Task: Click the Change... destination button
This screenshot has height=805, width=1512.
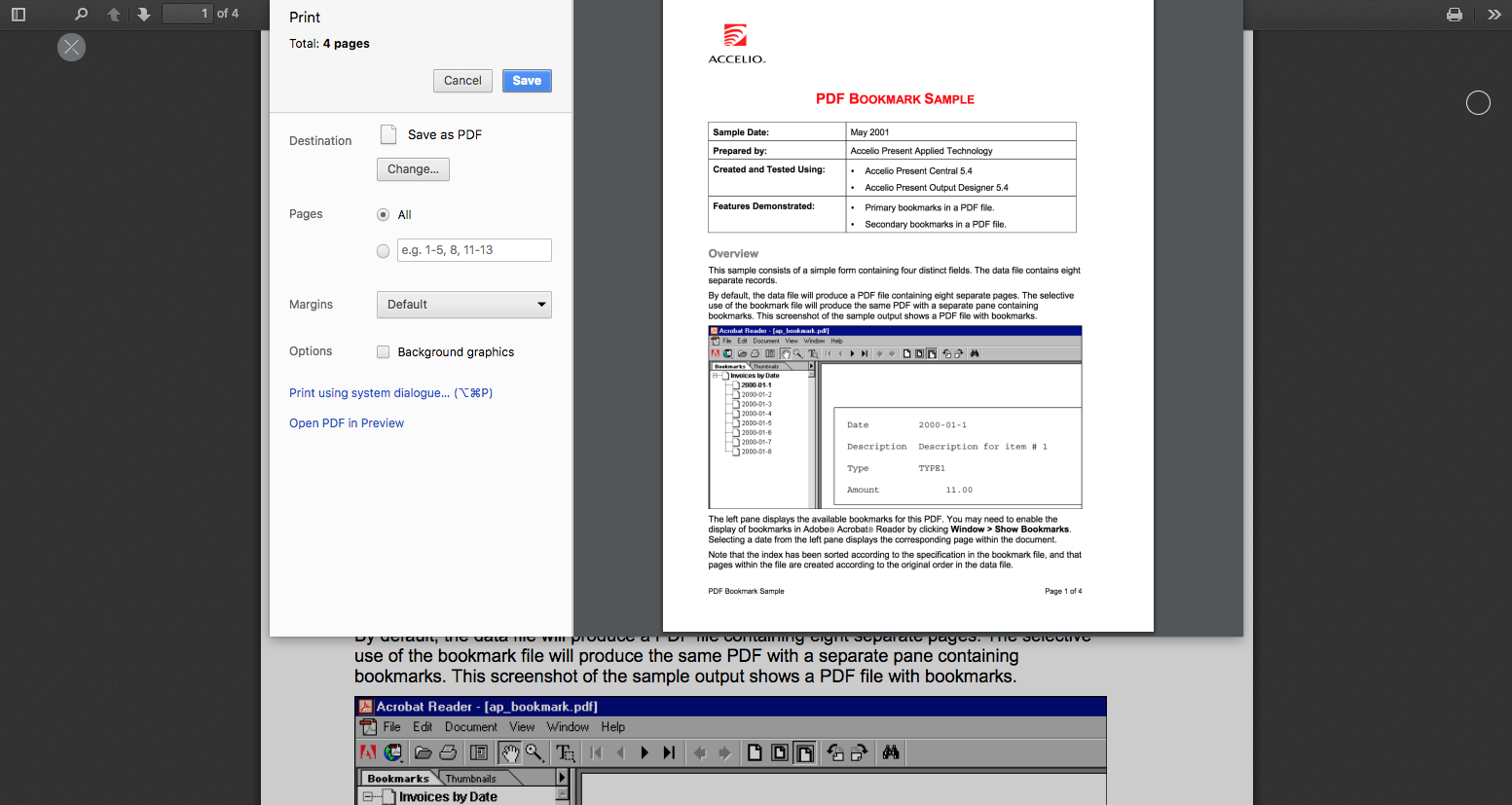Action: tap(413, 169)
